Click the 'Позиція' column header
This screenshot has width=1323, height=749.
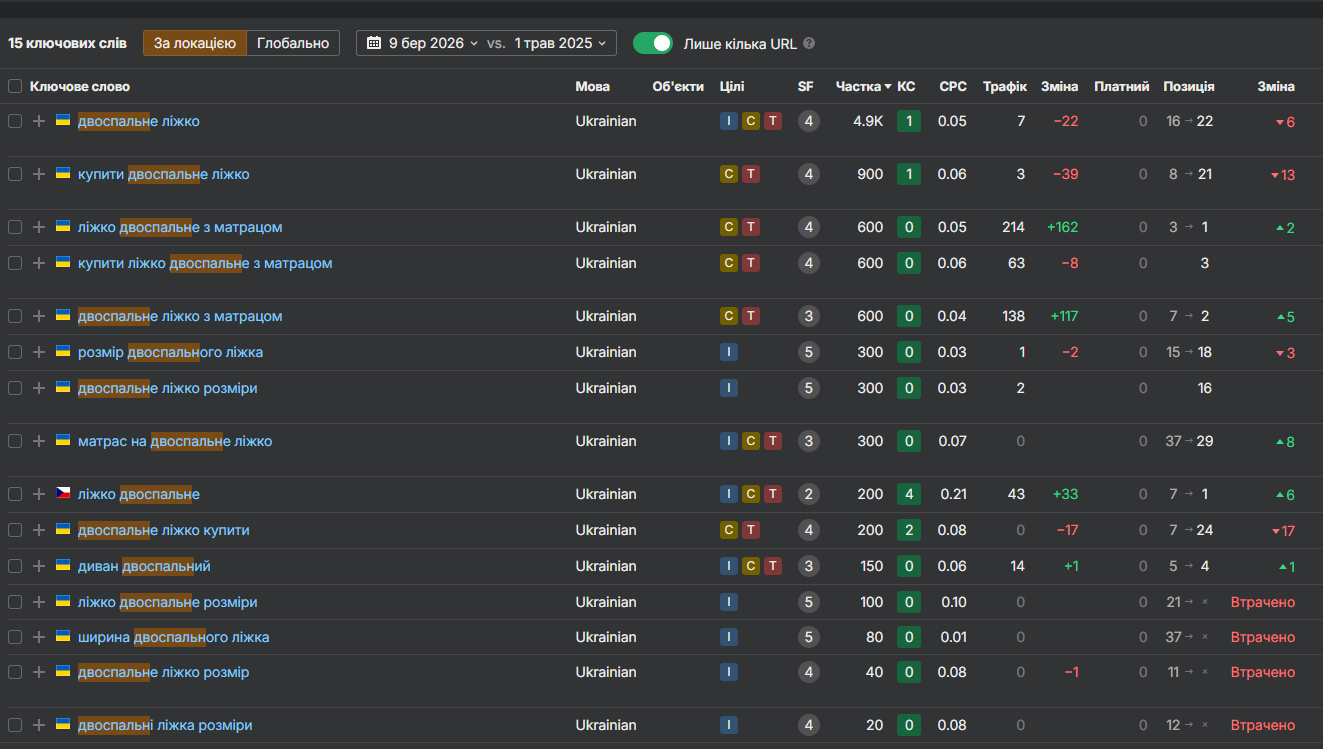coord(1189,86)
